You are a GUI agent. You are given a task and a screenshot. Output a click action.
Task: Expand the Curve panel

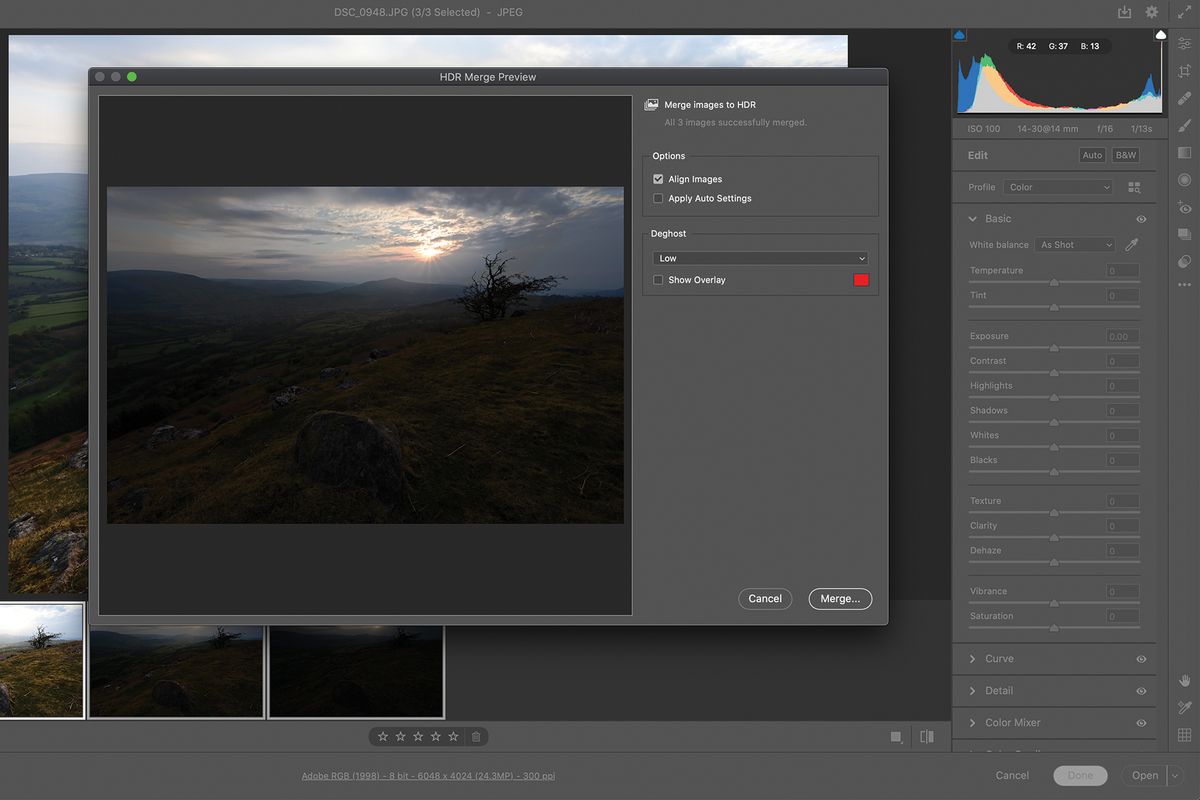pyautogui.click(x=1000, y=658)
